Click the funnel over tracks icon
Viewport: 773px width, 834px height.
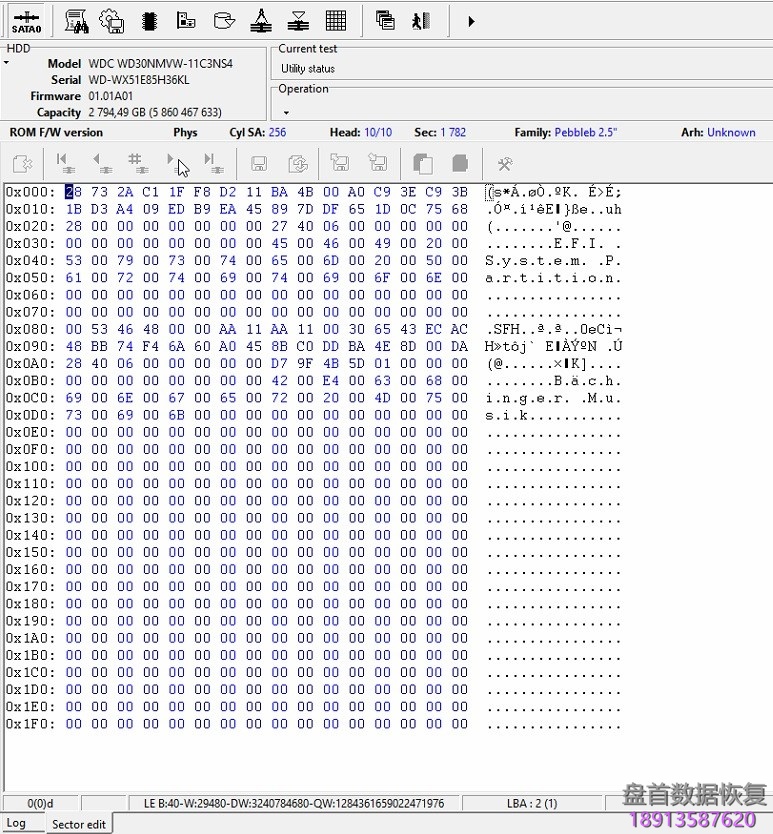pyautogui.click(x=298, y=21)
